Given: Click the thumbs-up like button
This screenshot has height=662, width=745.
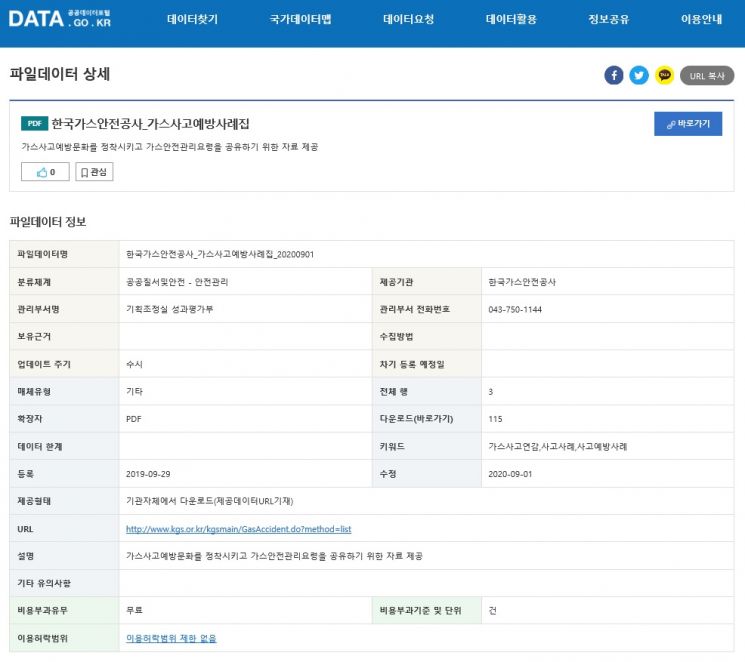Looking at the screenshot, I should coord(45,172).
